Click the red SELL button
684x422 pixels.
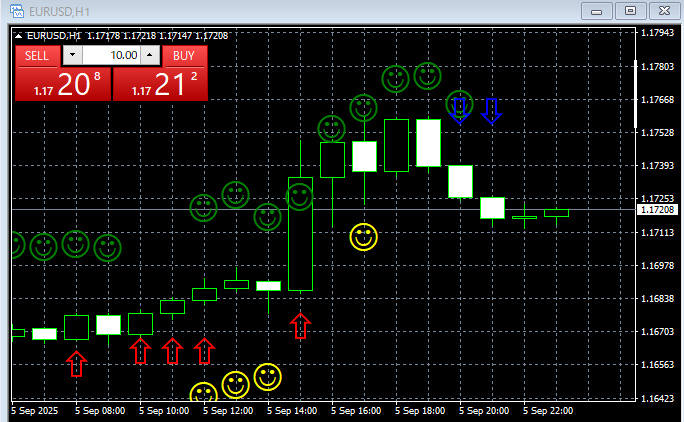pyautogui.click(x=36, y=56)
